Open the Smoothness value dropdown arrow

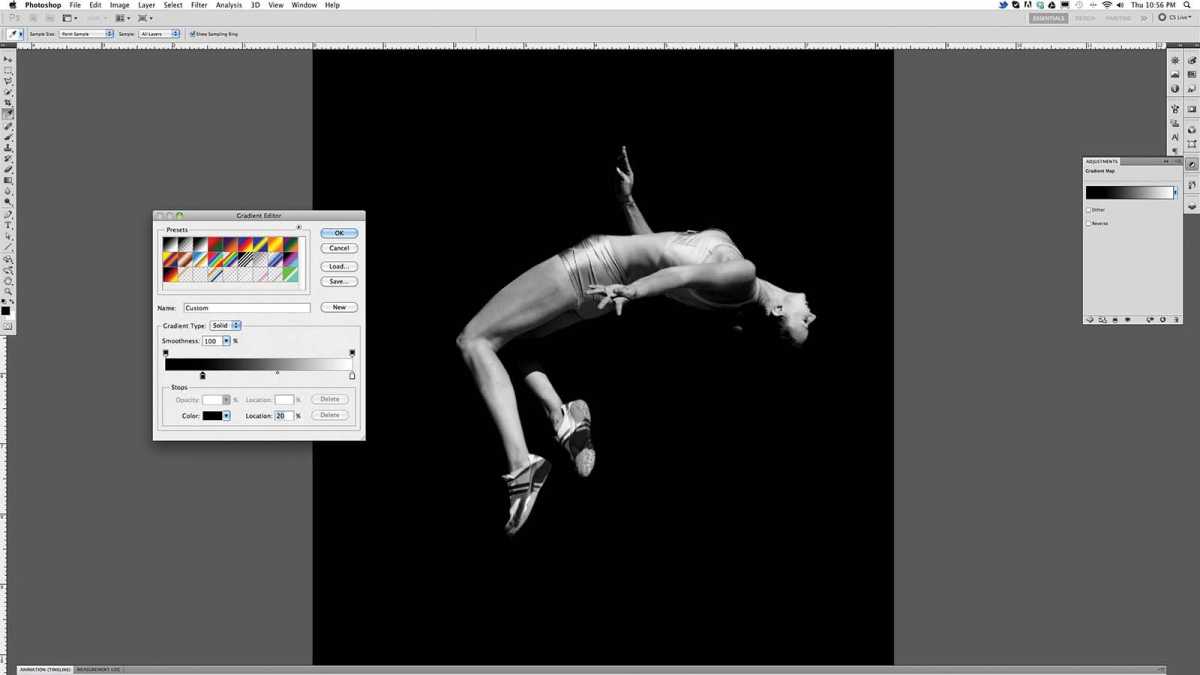[226, 341]
